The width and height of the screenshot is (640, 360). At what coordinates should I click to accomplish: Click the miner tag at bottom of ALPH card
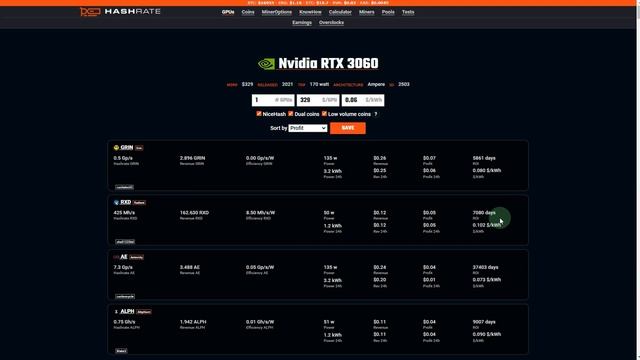pyautogui.click(x=121, y=351)
